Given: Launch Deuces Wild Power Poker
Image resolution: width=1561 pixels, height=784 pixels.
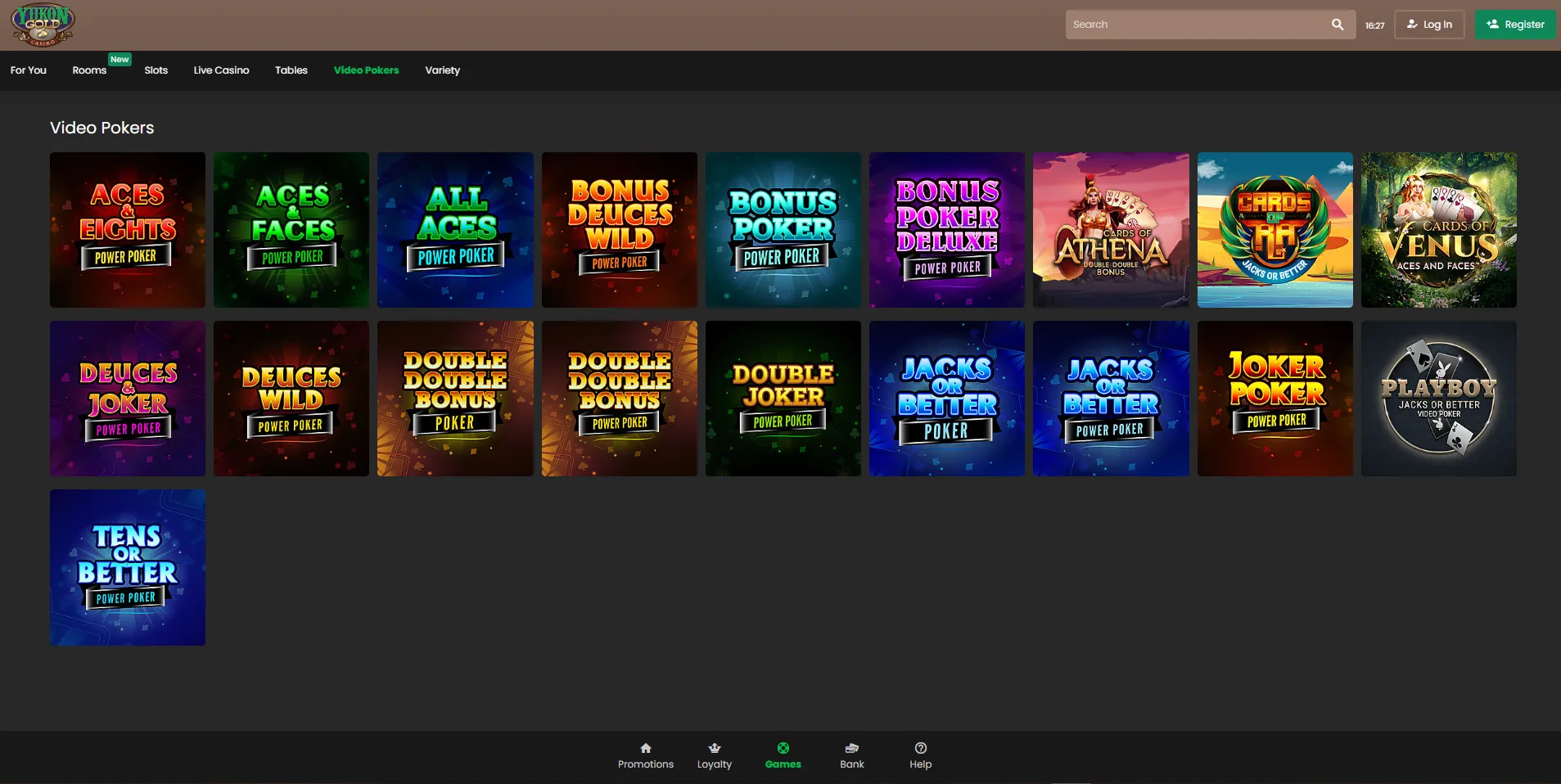Looking at the screenshot, I should (x=291, y=399).
